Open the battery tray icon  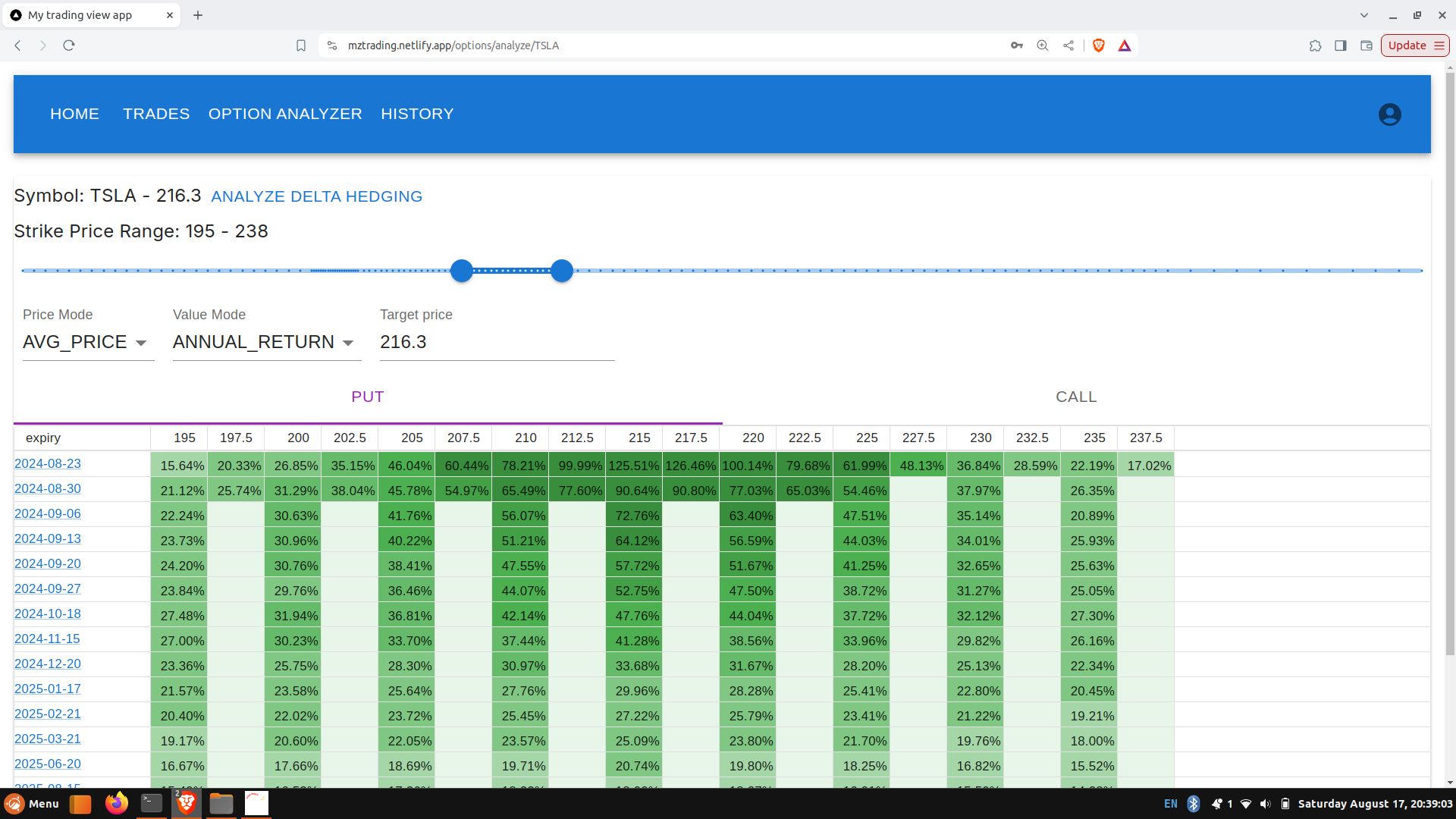(1285, 804)
